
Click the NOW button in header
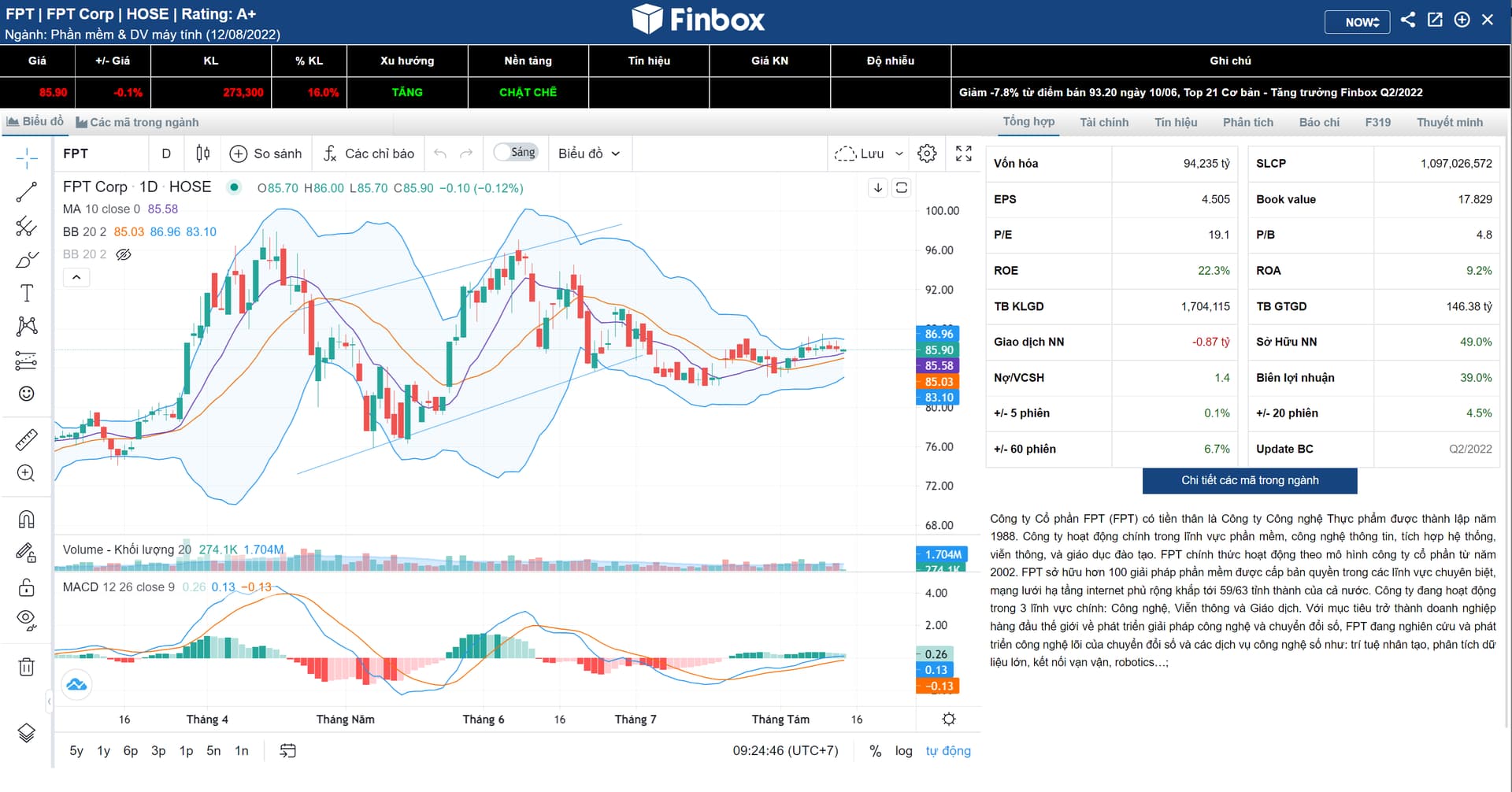tap(1357, 21)
